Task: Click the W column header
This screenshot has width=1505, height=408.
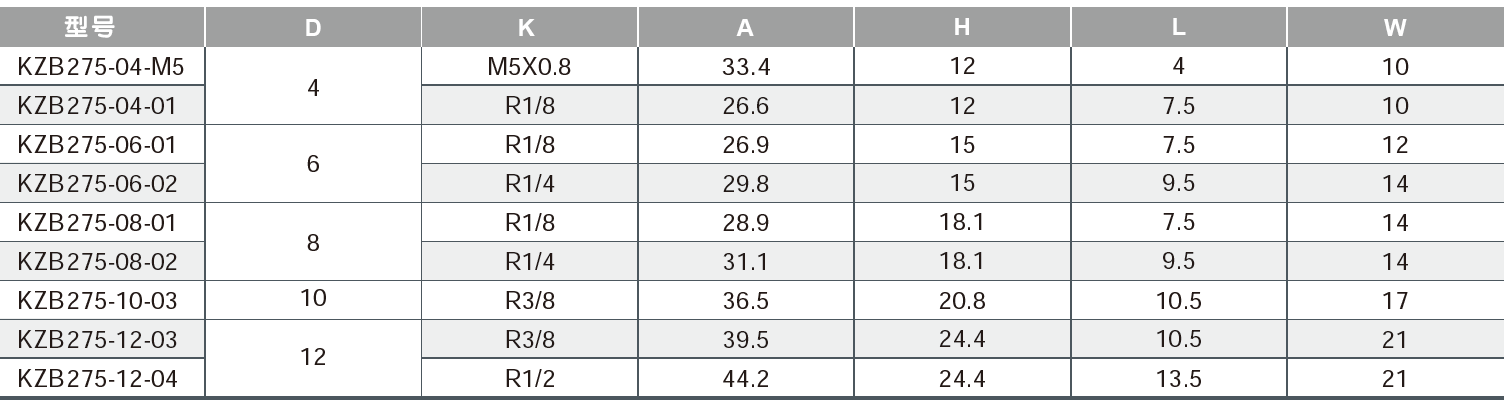Action: click(1395, 28)
